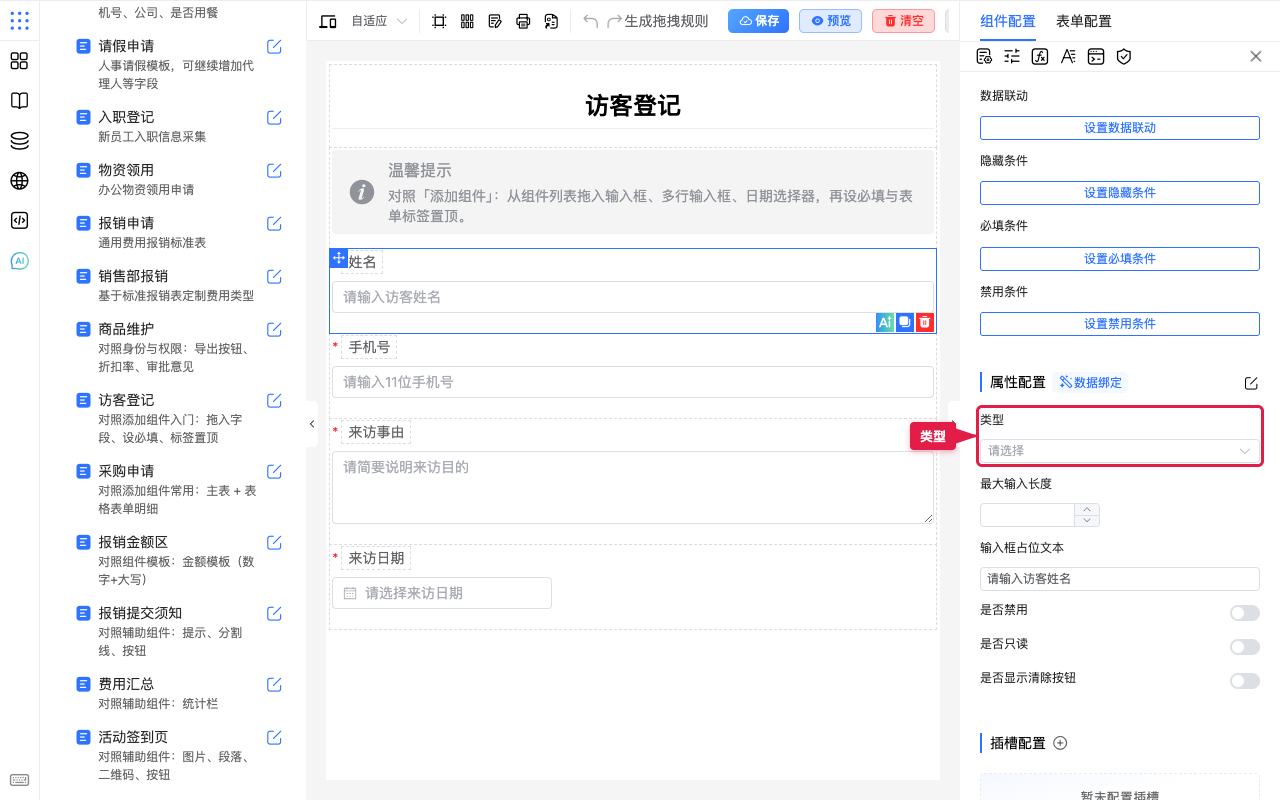Click the drag handle on 姓名 field
1280x800 pixels.
[338, 258]
